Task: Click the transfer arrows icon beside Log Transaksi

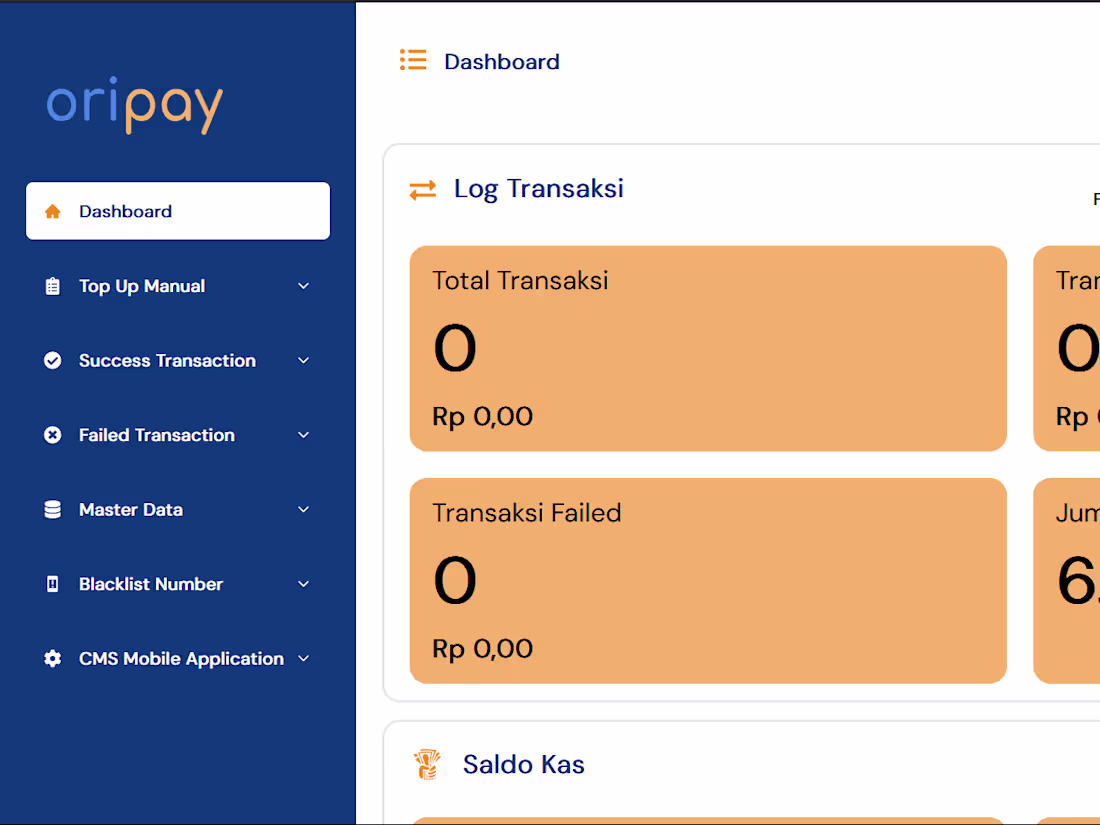Action: (x=422, y=189)
